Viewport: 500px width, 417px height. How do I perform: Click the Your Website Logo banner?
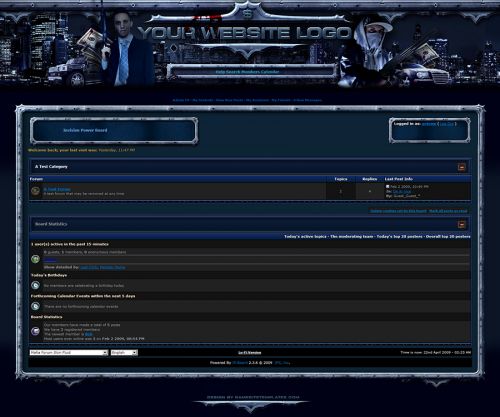245,33
